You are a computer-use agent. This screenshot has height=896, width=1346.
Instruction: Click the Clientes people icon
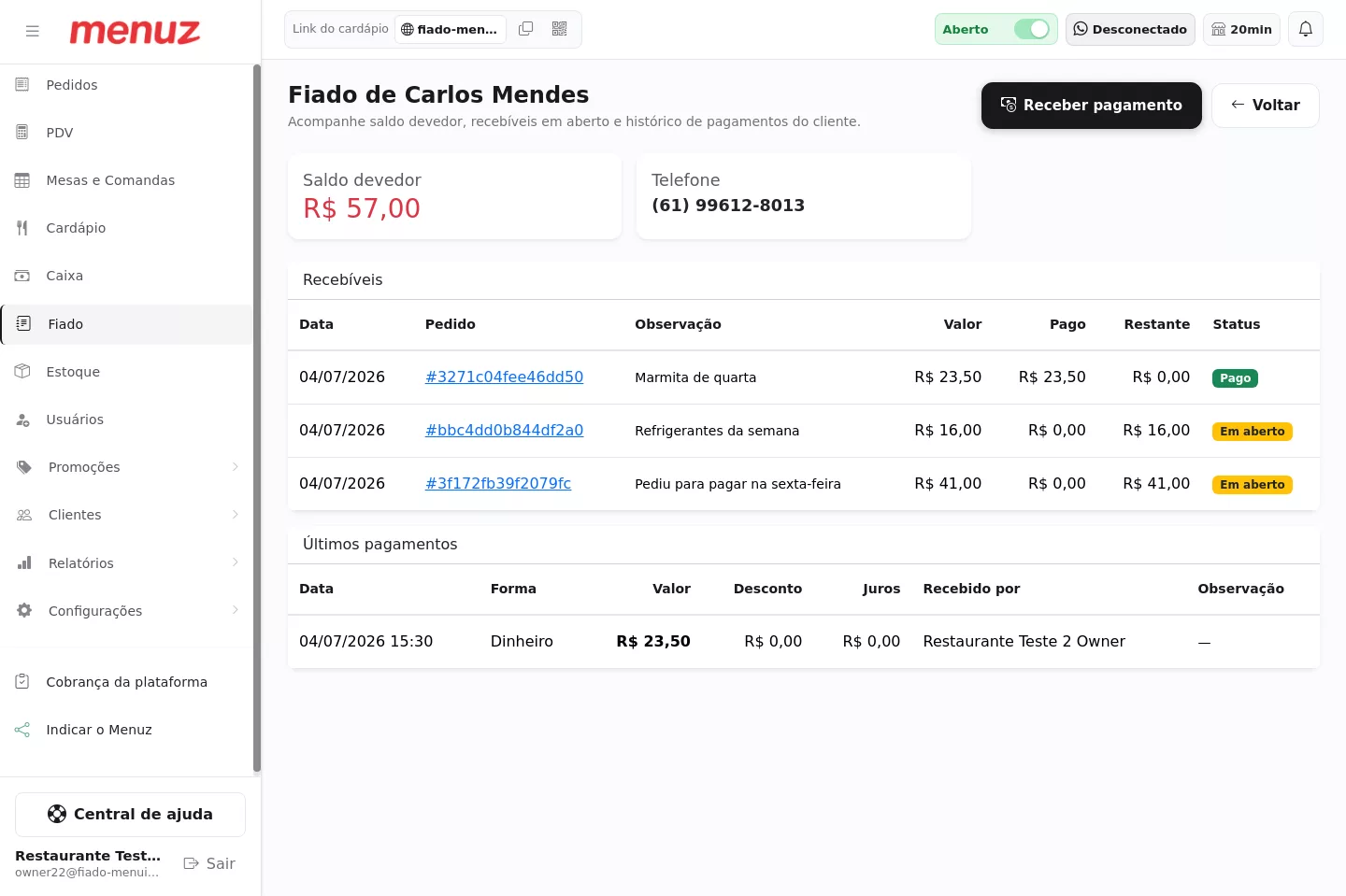[24, 515]
